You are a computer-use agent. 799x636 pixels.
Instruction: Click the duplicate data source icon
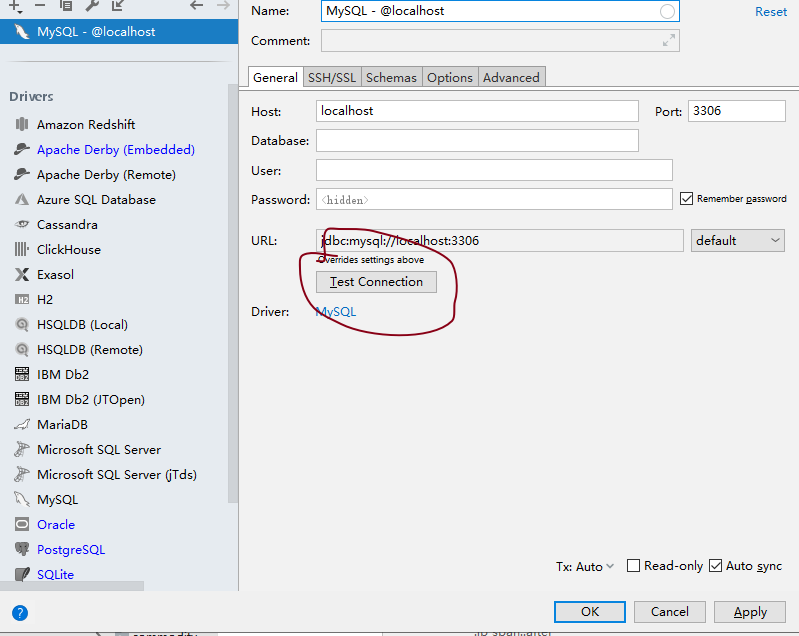66,6
